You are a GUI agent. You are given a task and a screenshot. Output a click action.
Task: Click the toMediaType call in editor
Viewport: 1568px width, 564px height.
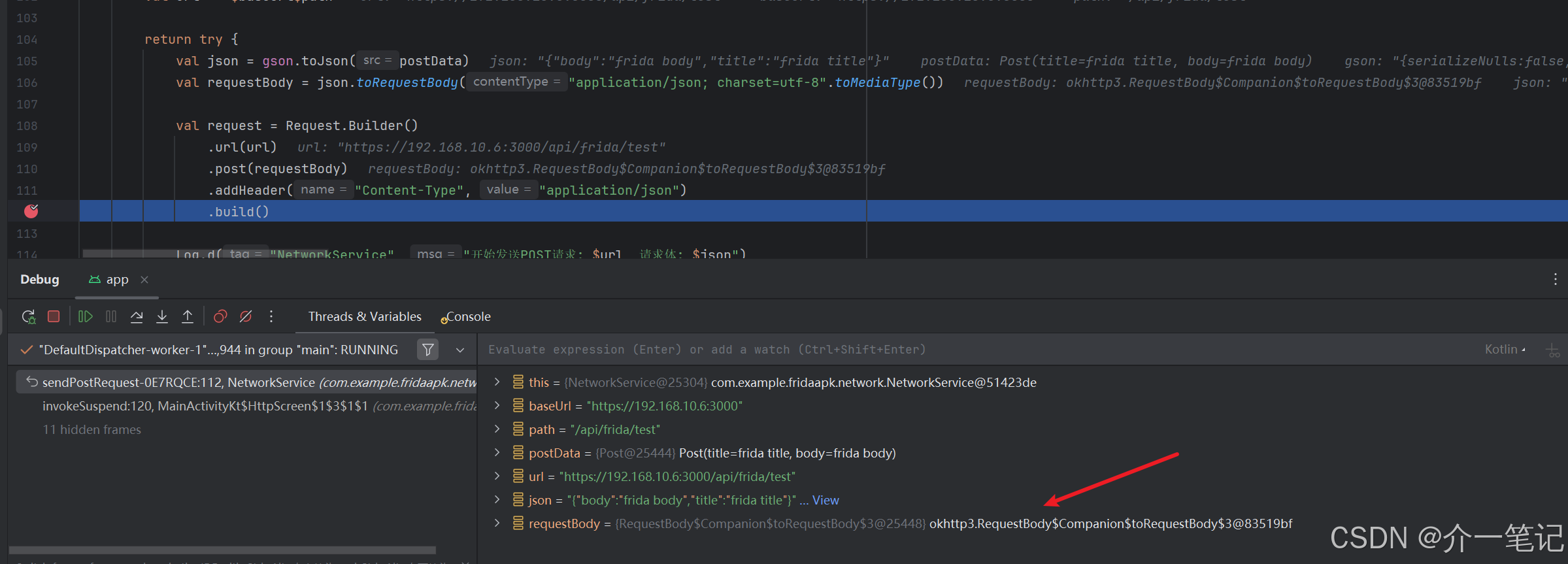[877, 82]
